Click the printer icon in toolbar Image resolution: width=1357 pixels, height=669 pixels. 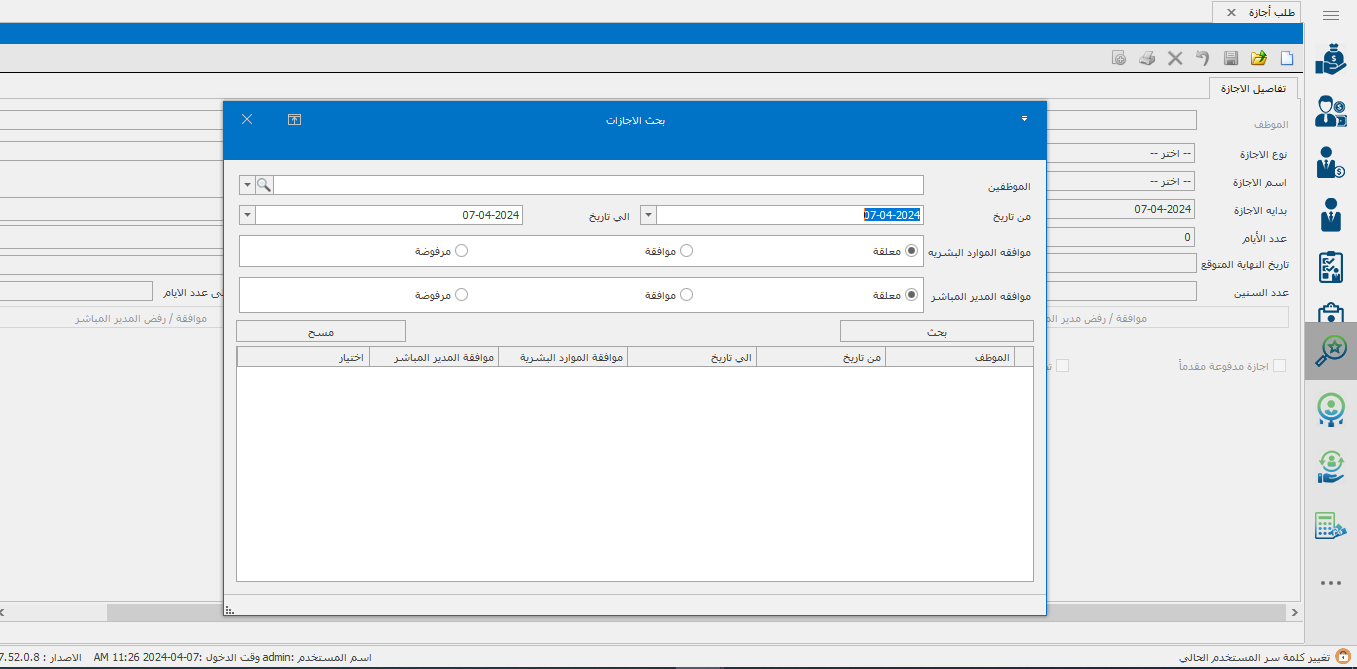point(1147,59)
